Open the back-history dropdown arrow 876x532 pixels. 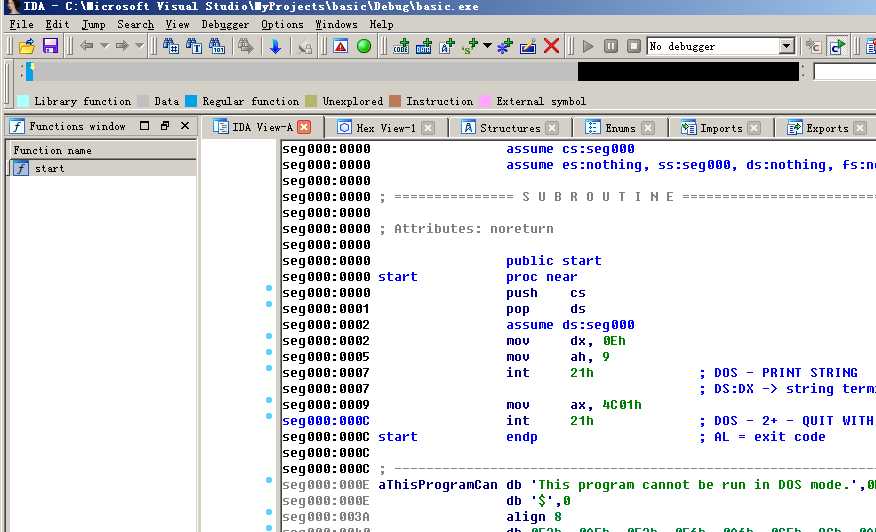coord(104,46)
